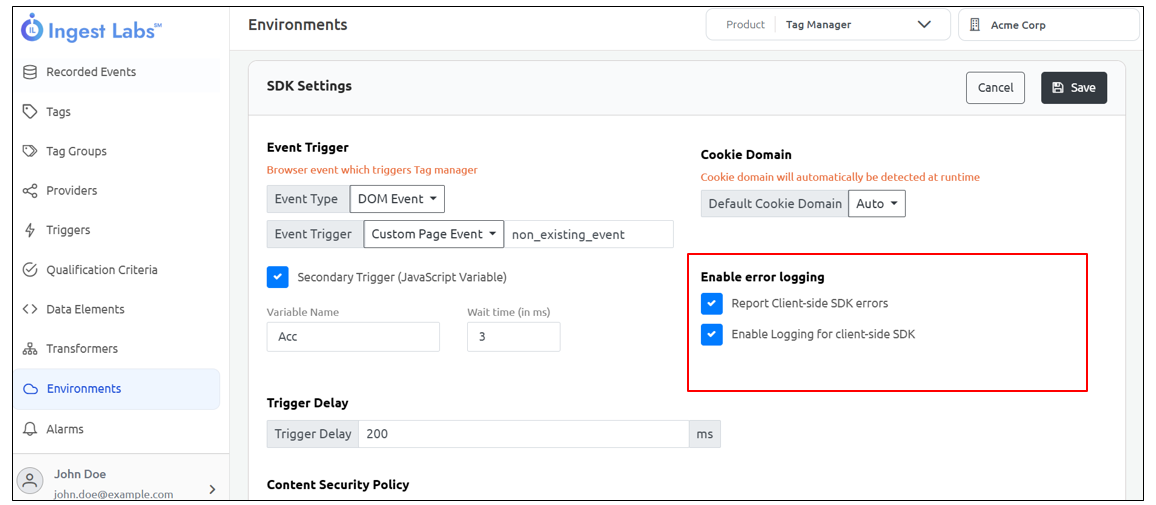Open the DOM Event type dropdown
The width and height of the screenshot is (1156, 505).
click(397, 199)
